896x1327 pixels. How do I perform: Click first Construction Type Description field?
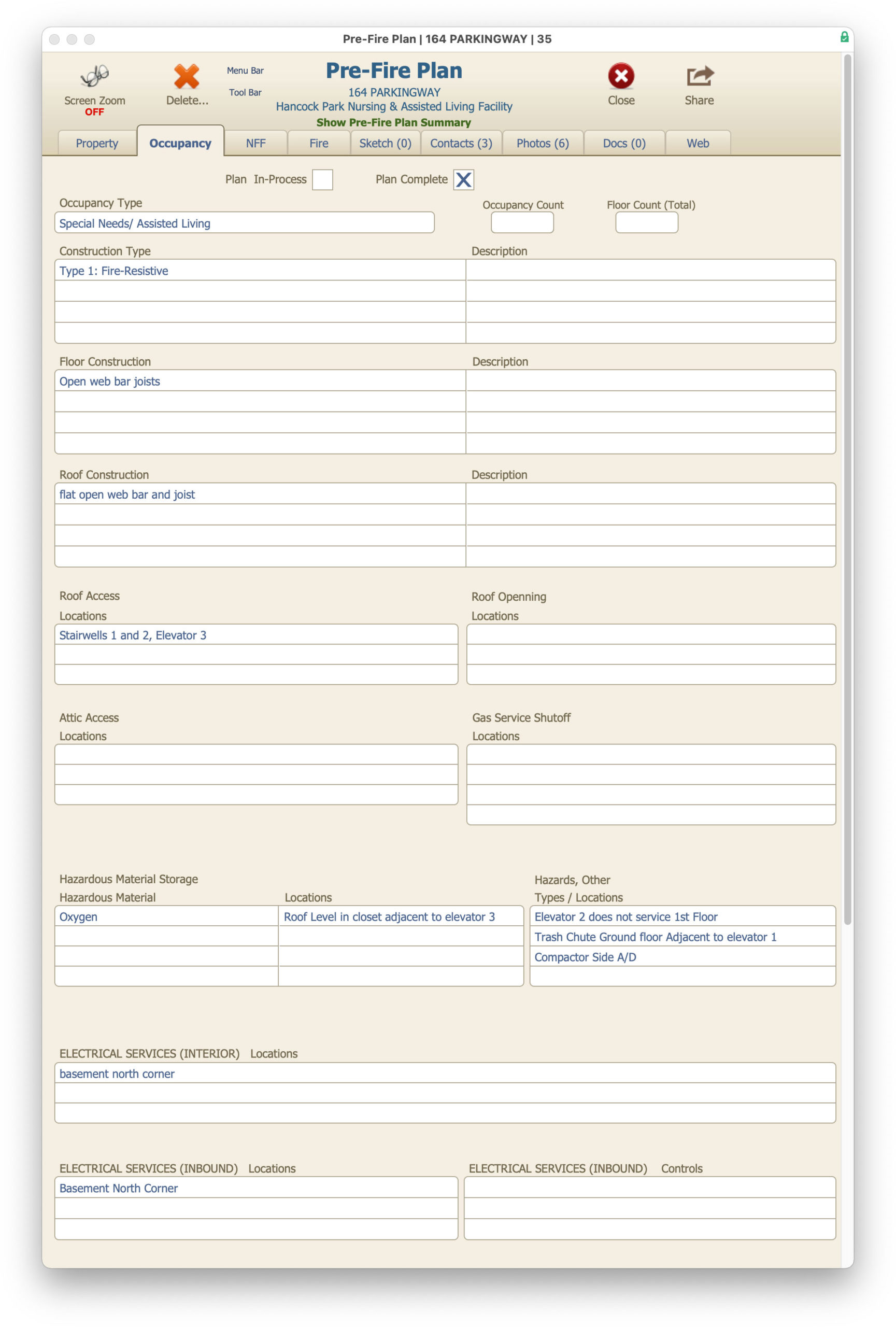650,271
